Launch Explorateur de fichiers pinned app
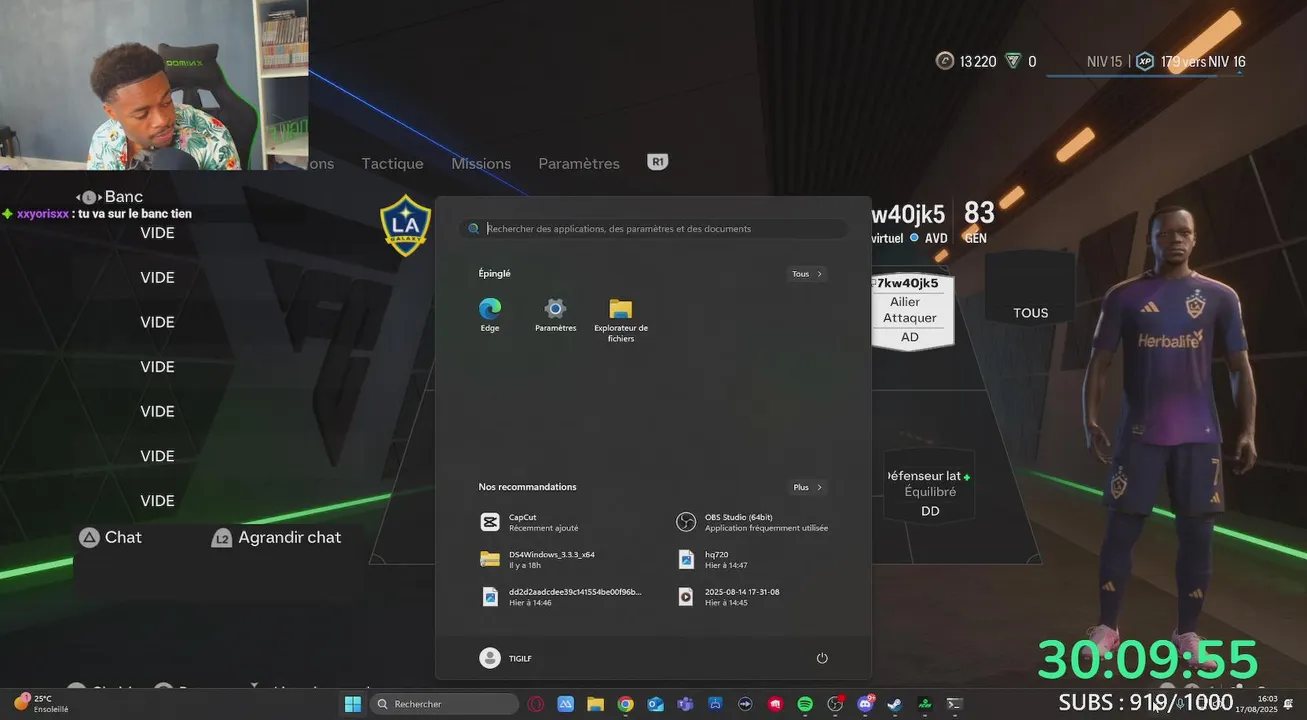 pos(621,320)
